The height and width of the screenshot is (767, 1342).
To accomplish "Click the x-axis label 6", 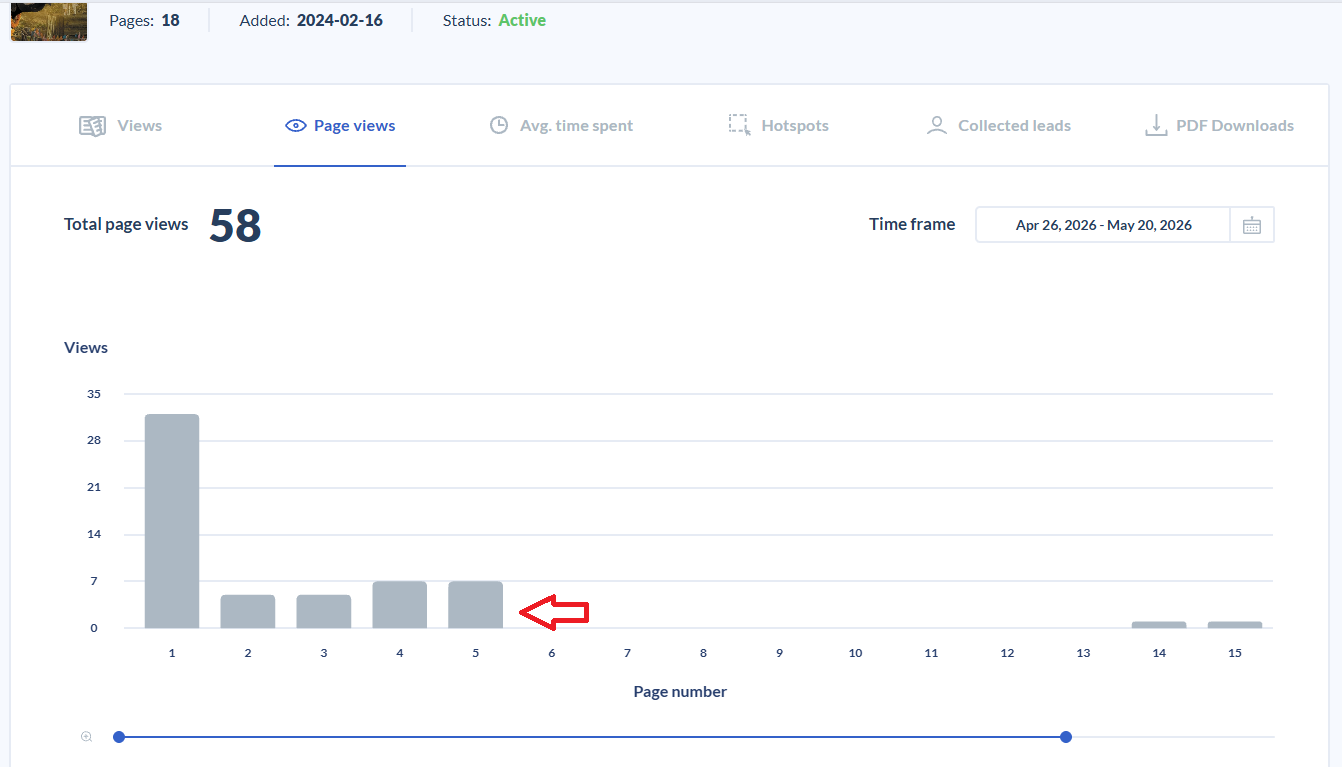I will (552, 653).
